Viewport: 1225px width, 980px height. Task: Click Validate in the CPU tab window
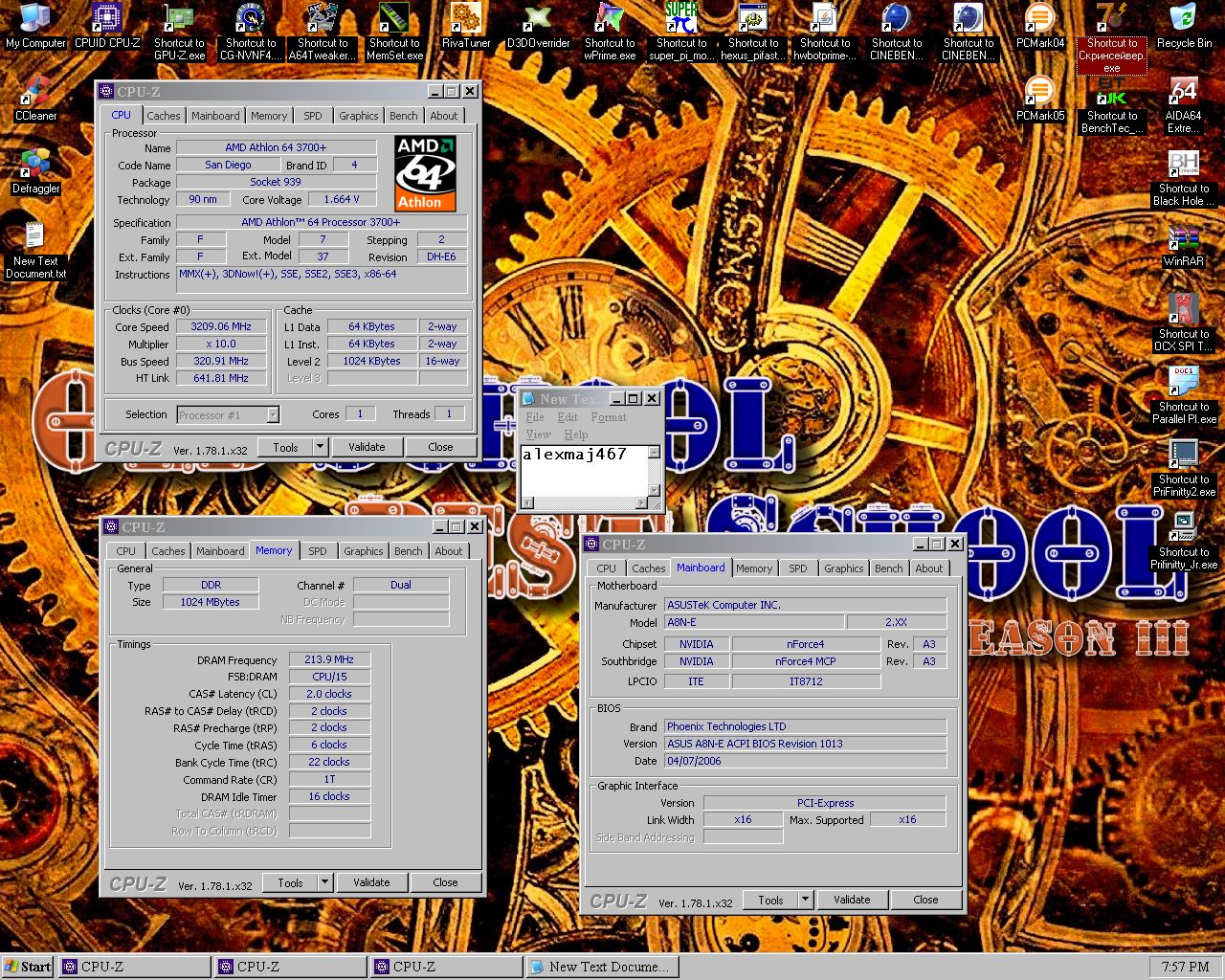367,447
